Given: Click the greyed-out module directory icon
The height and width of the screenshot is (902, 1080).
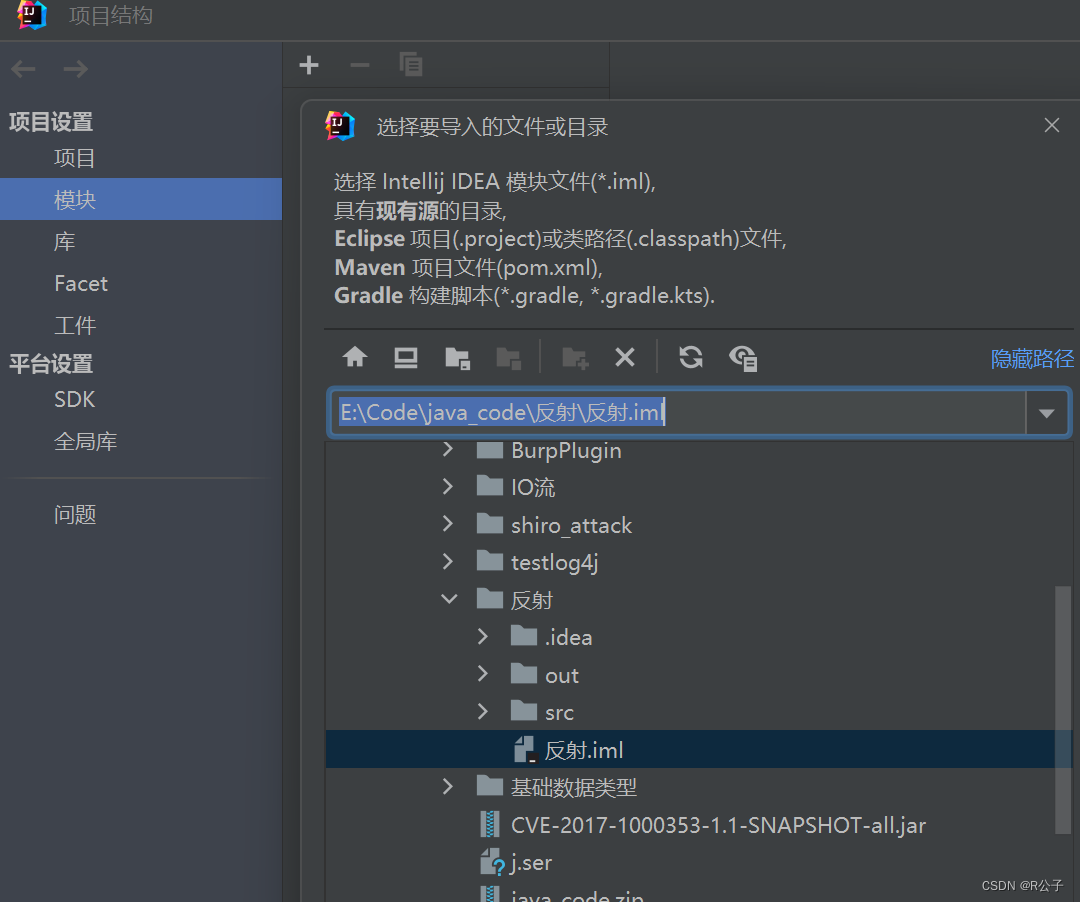Looking at the screenshot, I should click(x=508, y=358).
